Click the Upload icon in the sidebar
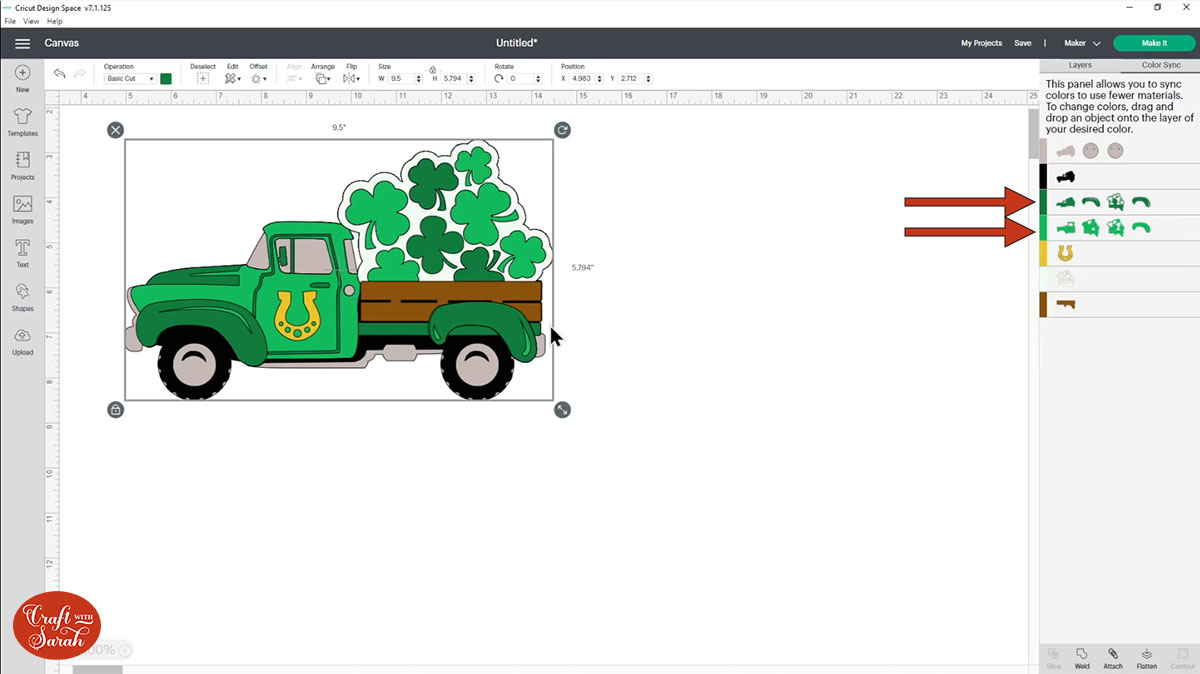The height and width of the screenshot is (674, 1200). [22, 340]
